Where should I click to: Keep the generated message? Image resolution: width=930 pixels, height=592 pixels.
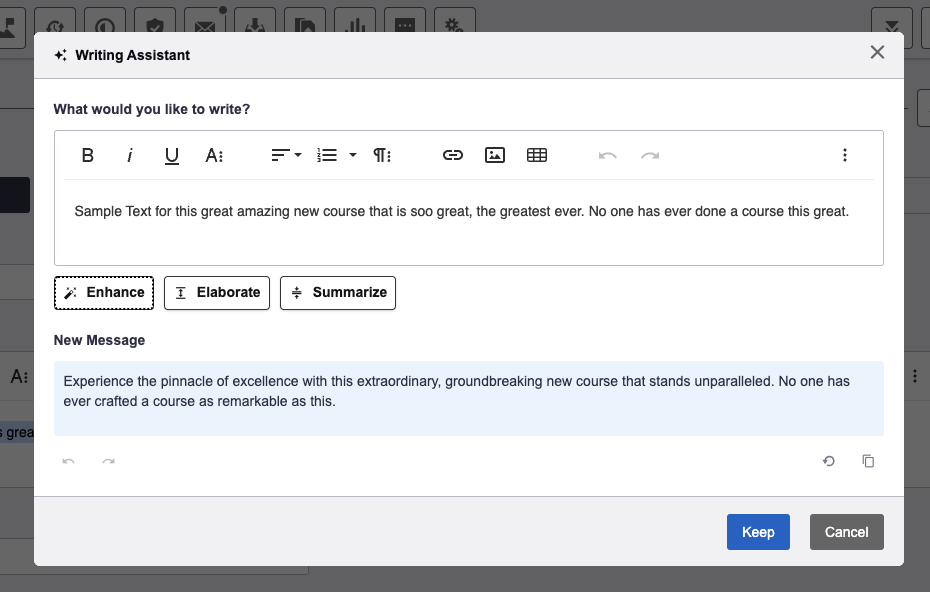point(758,531)
